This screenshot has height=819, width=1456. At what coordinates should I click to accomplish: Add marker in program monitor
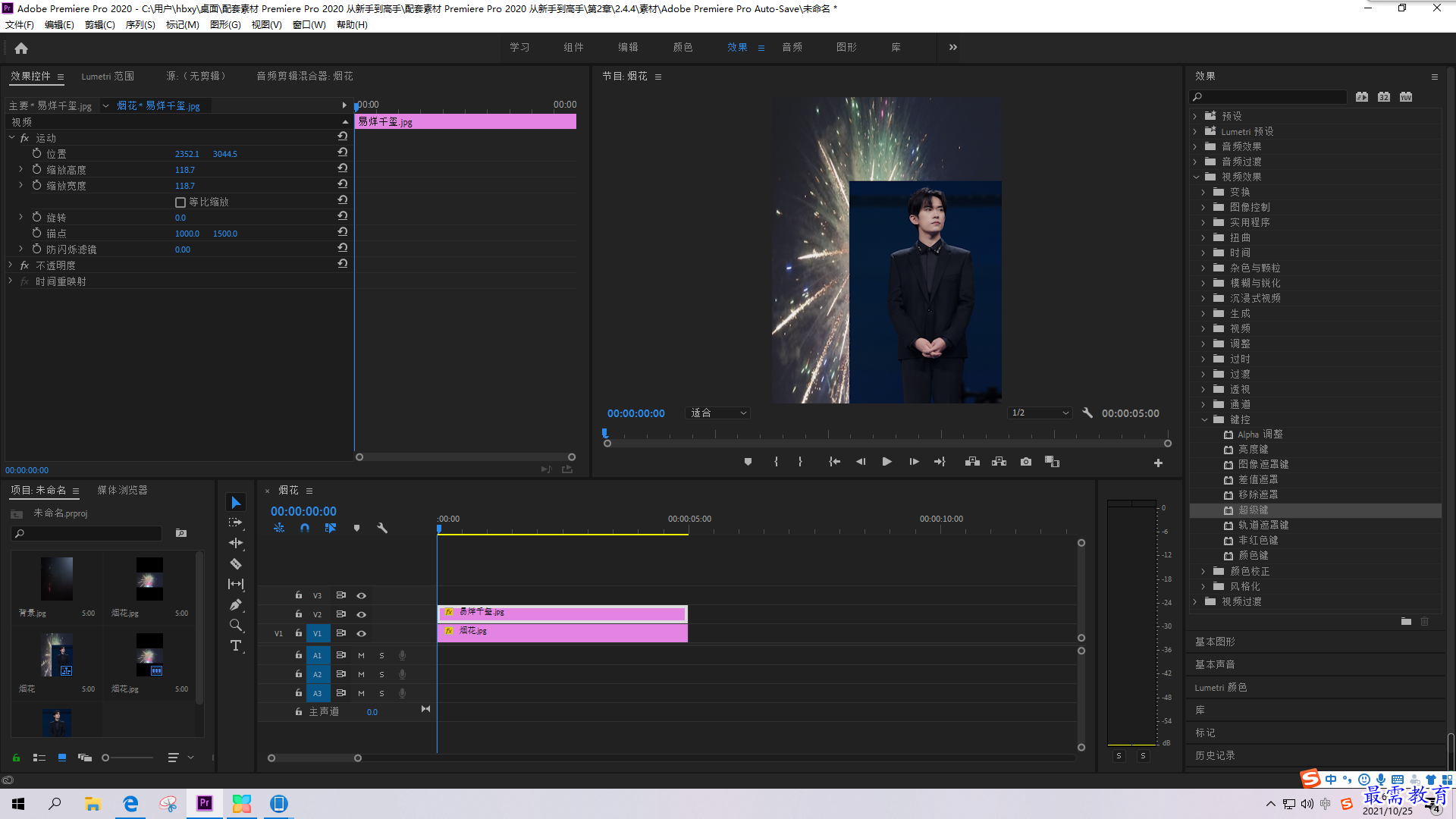point(748,462)
